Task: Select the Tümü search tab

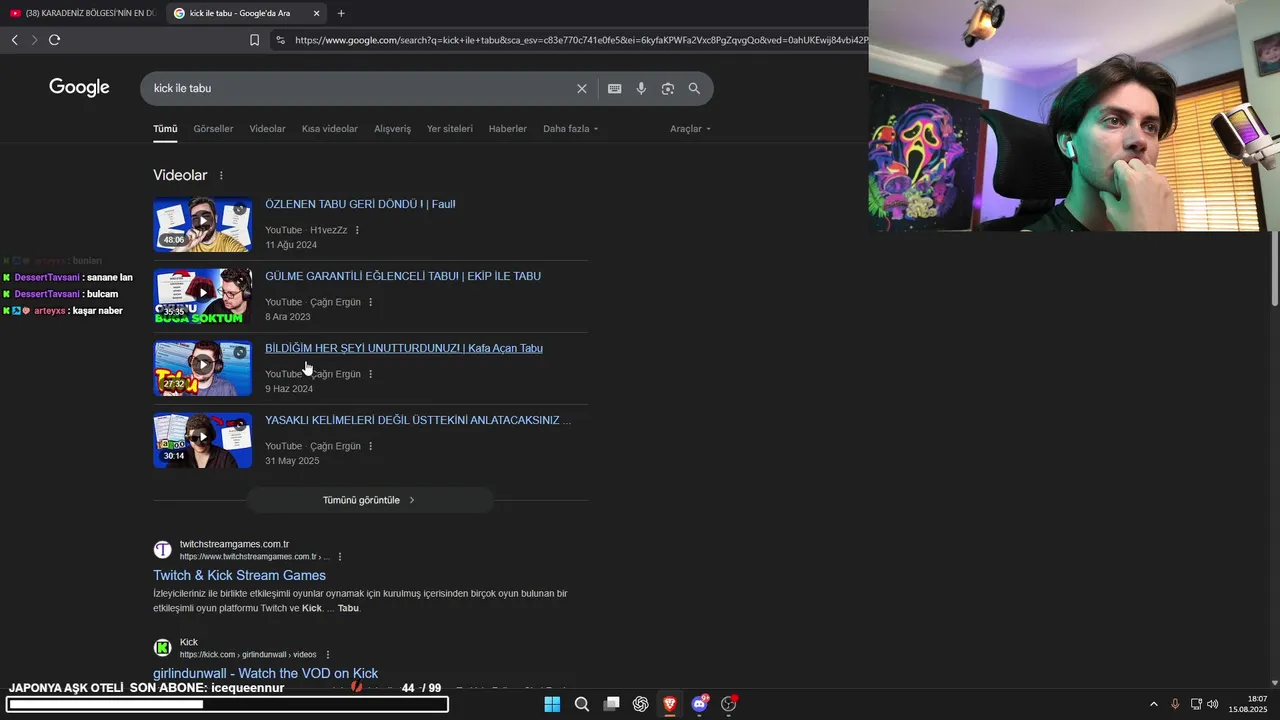Action: pyautogui.click(x=165, y=129)
